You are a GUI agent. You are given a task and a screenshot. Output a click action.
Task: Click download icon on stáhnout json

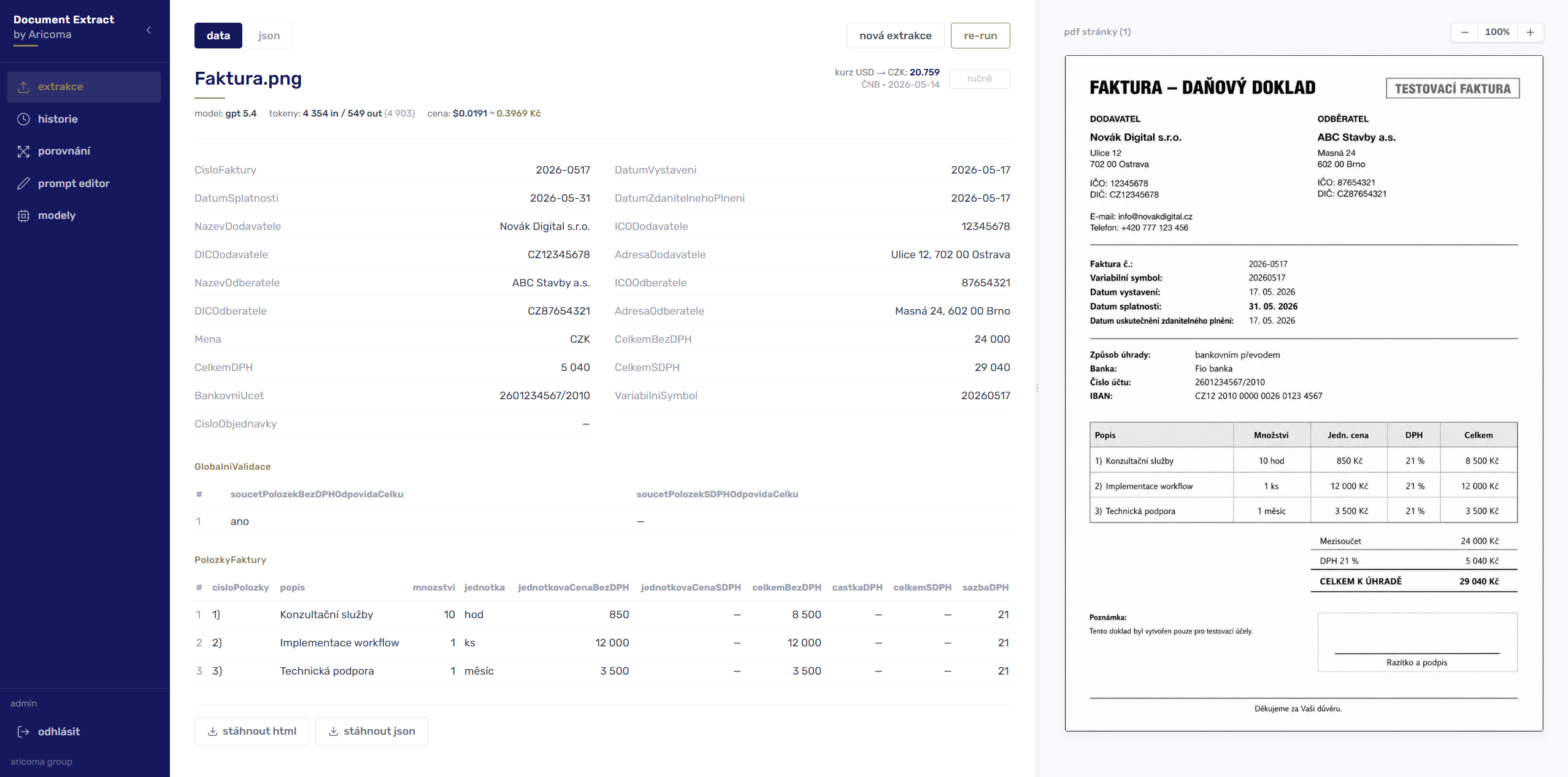click(x=334, y=732)
